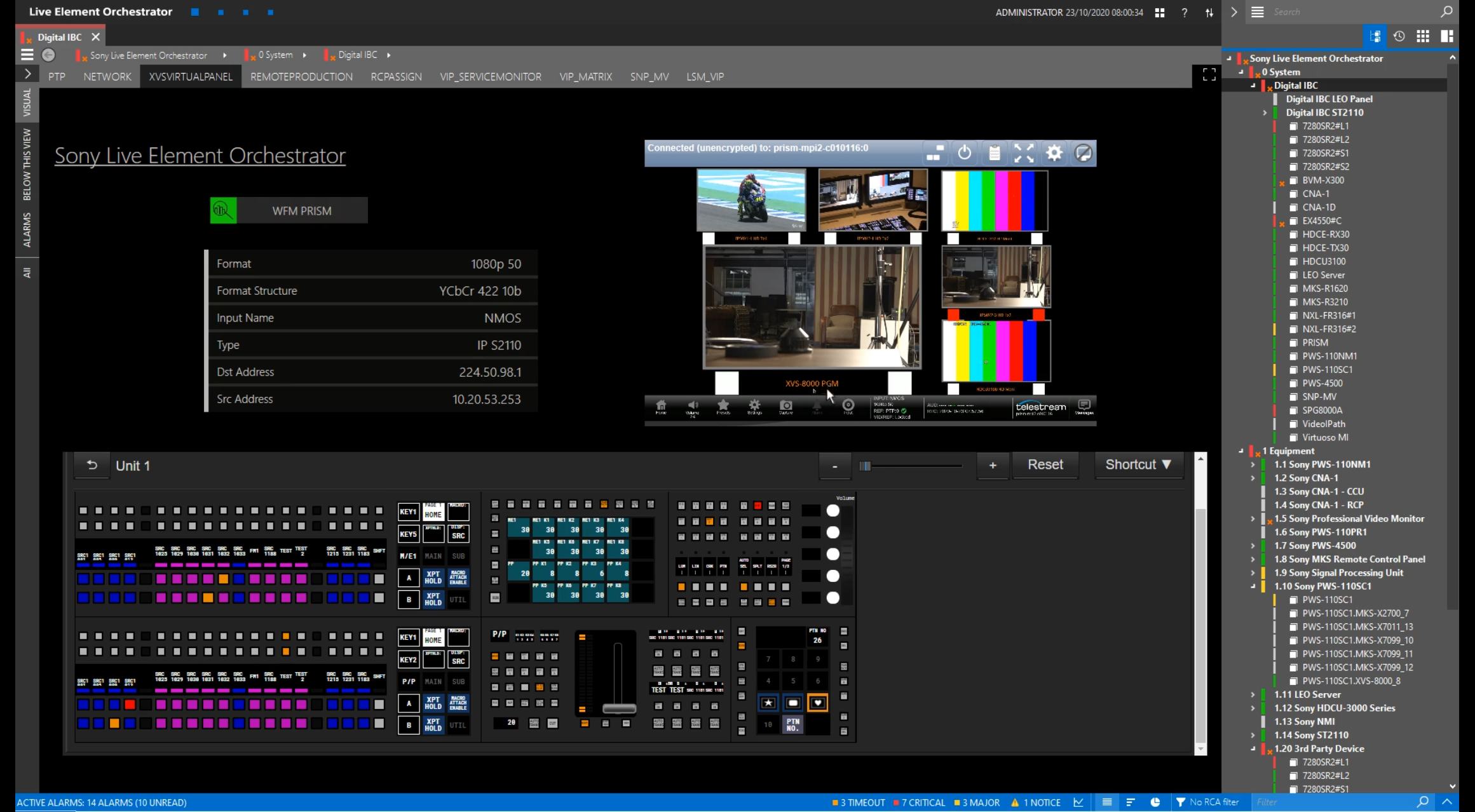This screenshot has height=812, width=1475.
Task: Toggle the upper MACRO ATTACH ENABLE button
Action: point(458,578)
